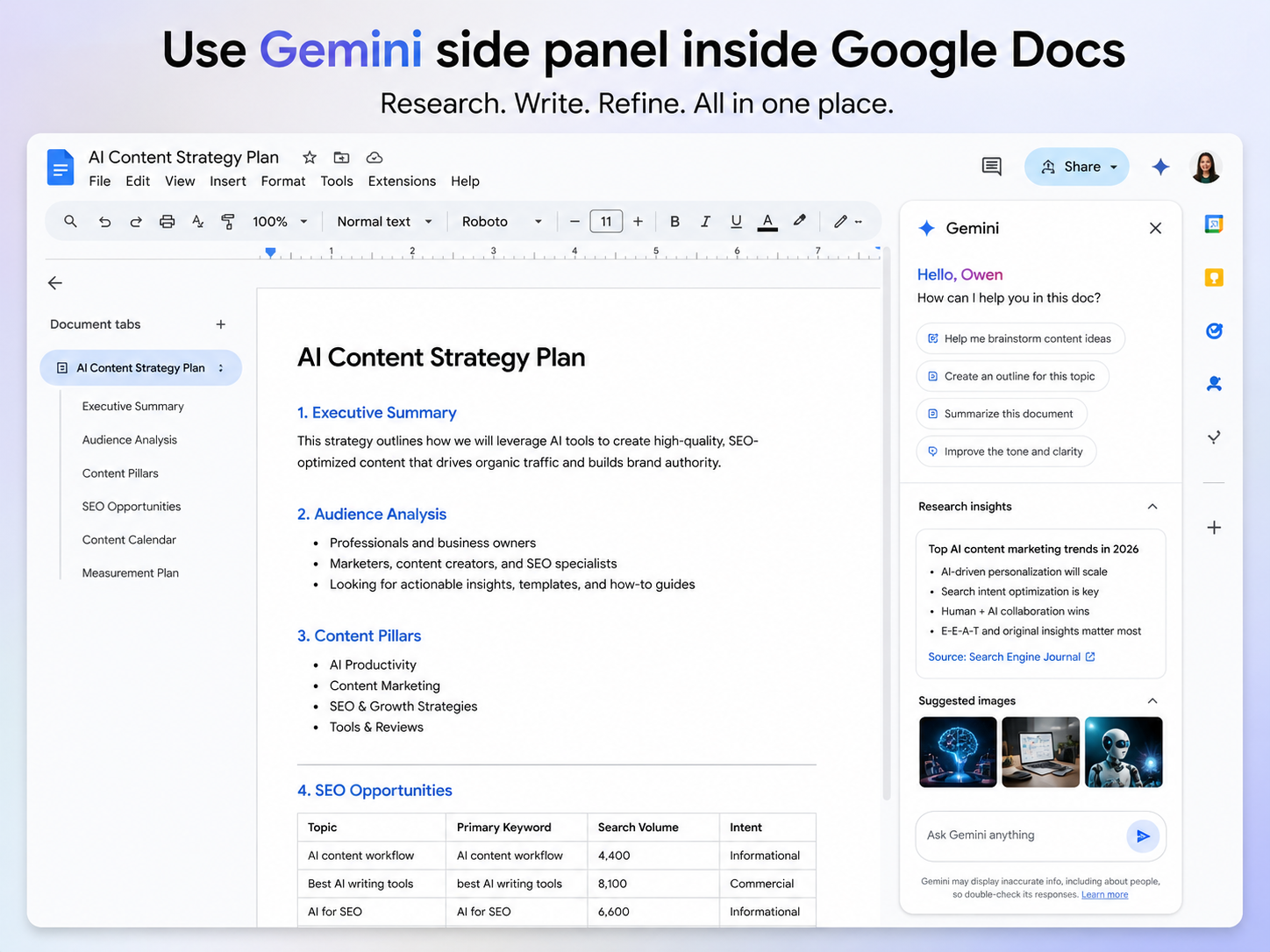Open the Normal text style dropdown
This screenshot has width=1270, height=952.
coord(384,222)
